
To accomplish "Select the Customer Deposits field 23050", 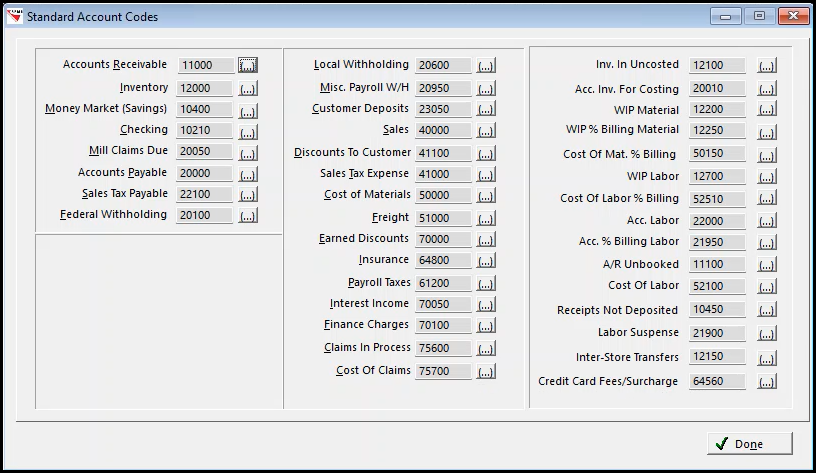I will tap(443, 109).
